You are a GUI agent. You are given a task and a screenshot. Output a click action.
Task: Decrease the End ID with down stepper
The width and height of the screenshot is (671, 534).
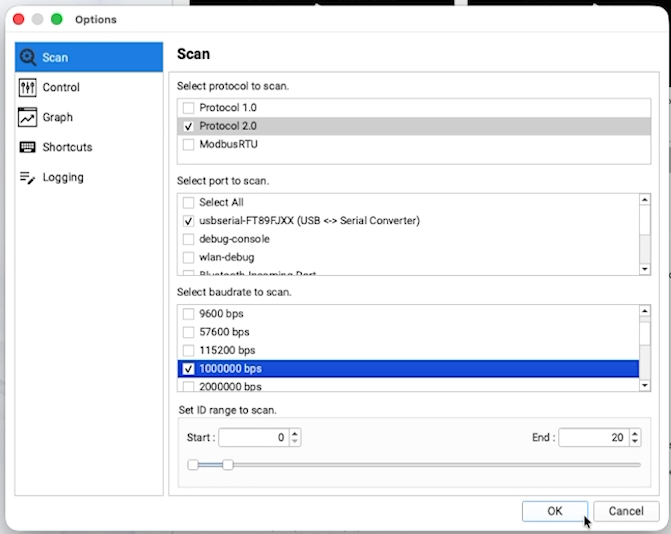coord(635,442)
